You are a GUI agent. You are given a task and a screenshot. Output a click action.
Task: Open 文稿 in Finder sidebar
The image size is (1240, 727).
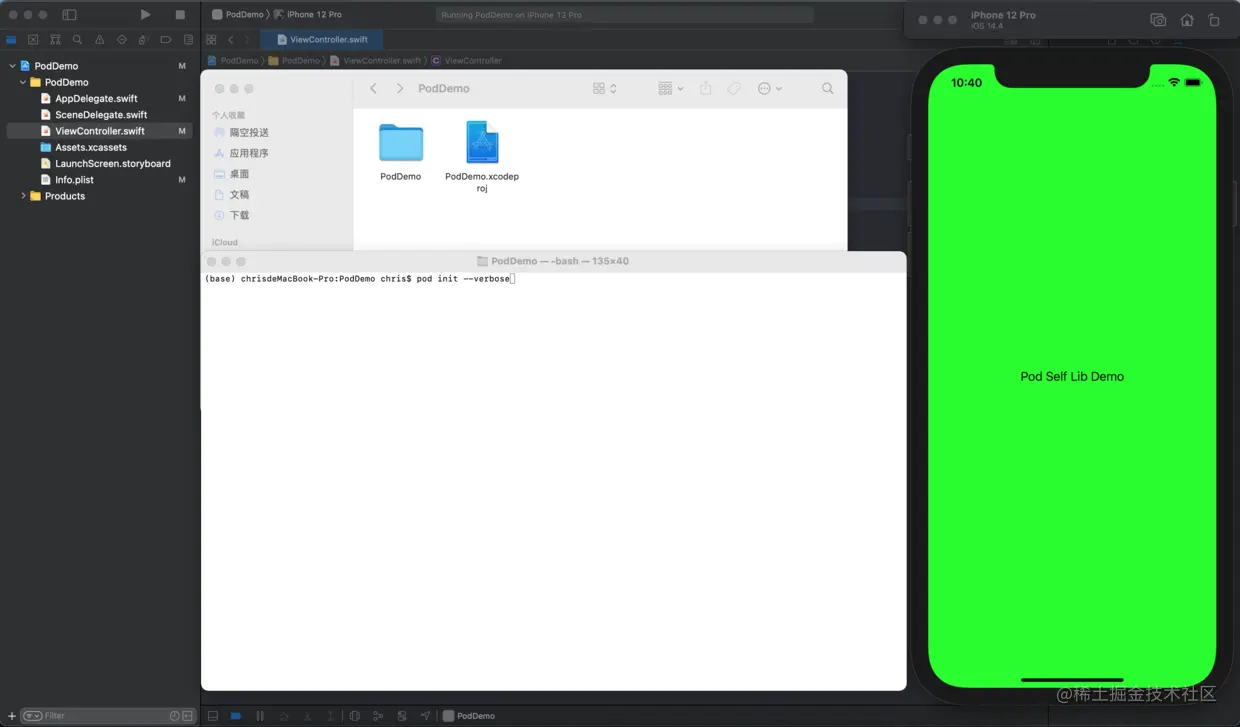232,195
